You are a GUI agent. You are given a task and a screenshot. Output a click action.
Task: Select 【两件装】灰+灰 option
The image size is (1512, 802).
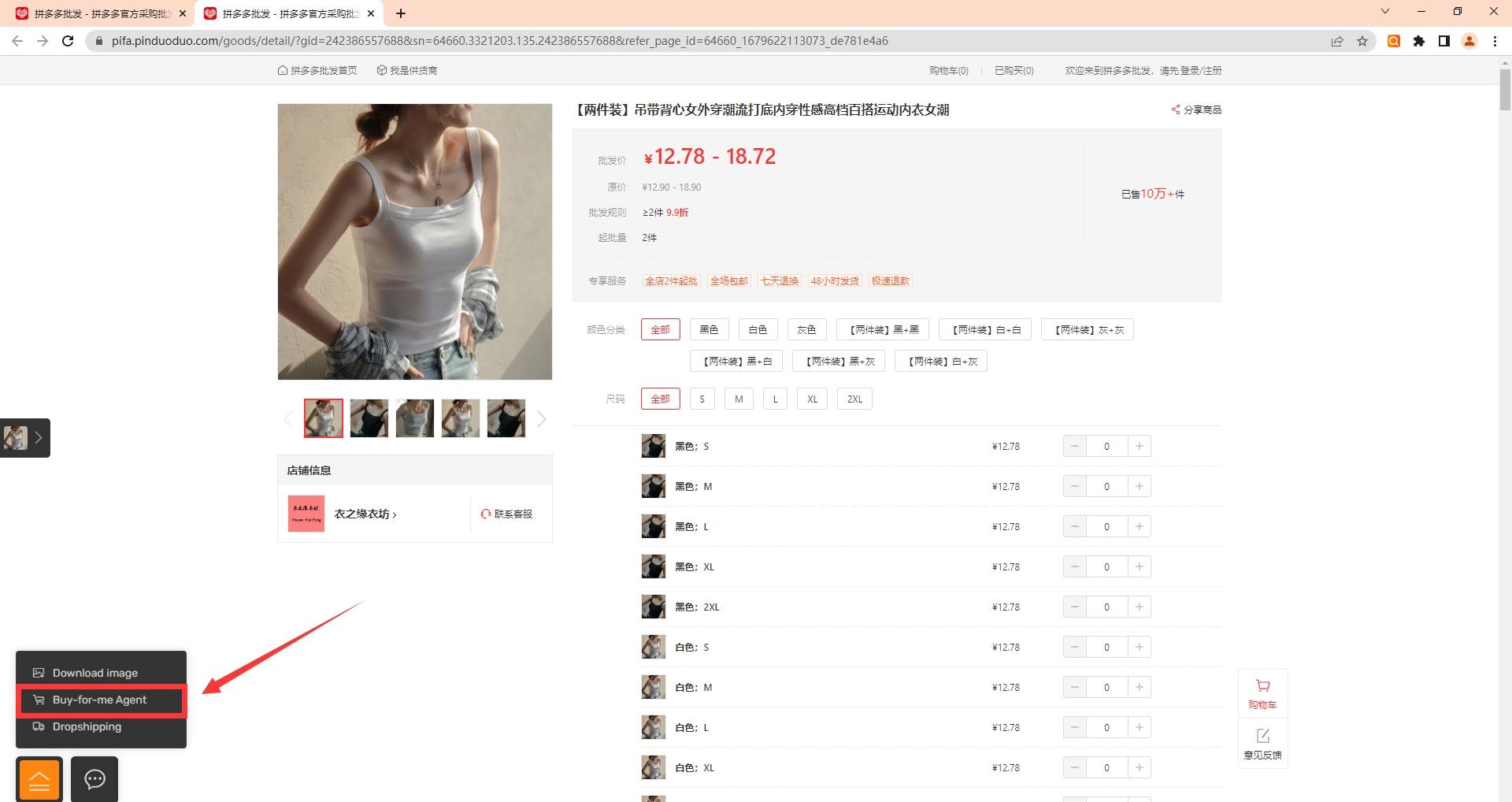[x=1088, y=329]
